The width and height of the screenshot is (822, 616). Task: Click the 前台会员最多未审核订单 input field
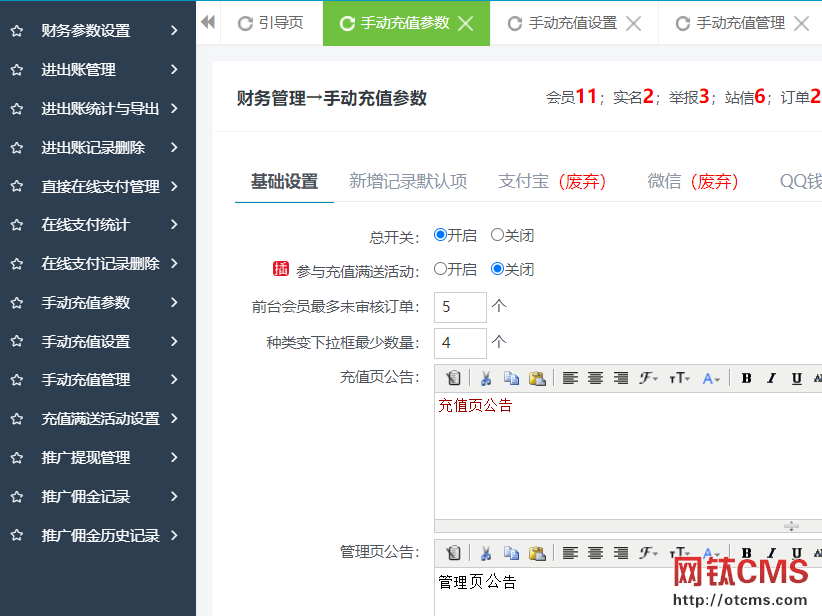coord(460,307)
